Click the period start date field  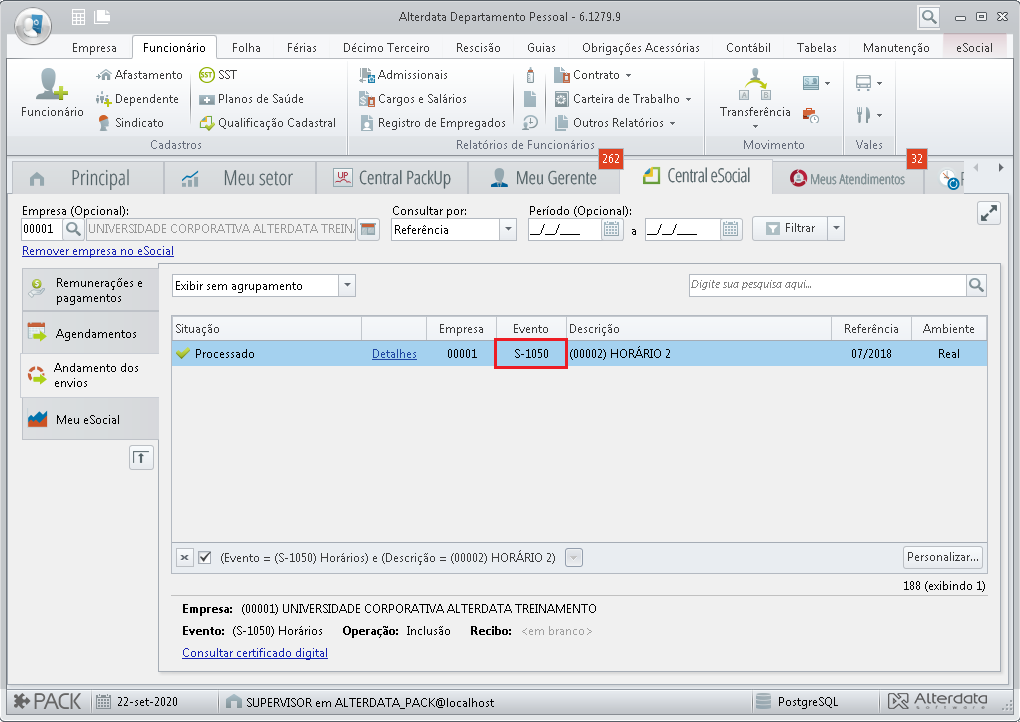(565, 229)
